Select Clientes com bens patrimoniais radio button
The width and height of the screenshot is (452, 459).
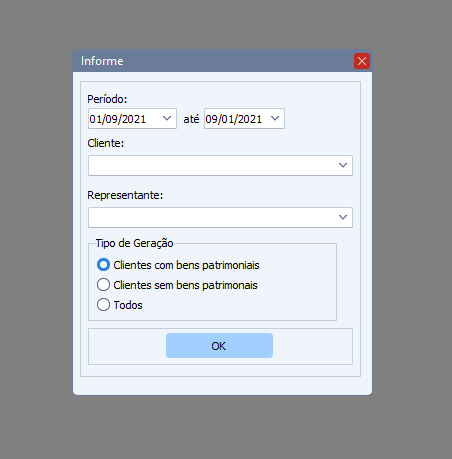[x=103, y=265]
